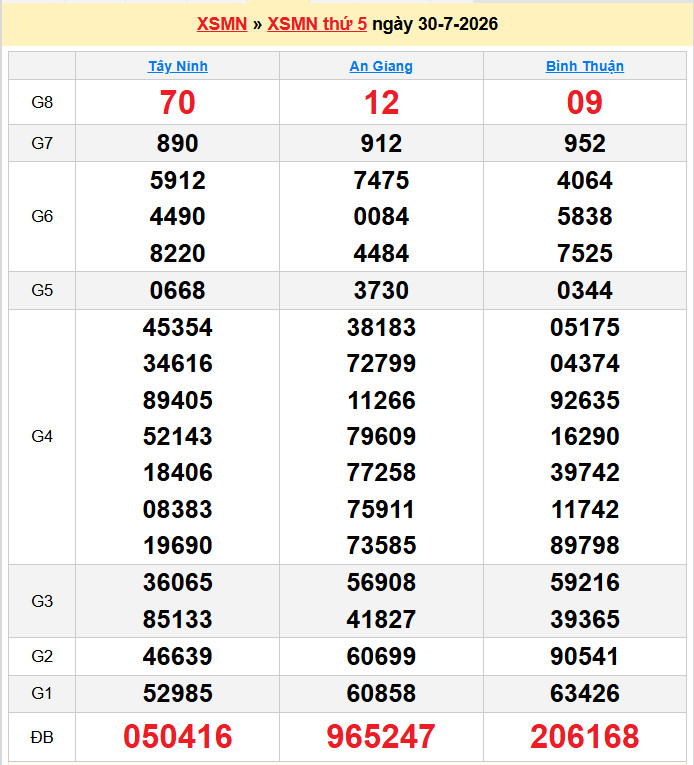
Task: Select G5 number 0668
Action: tap(178, 290)
